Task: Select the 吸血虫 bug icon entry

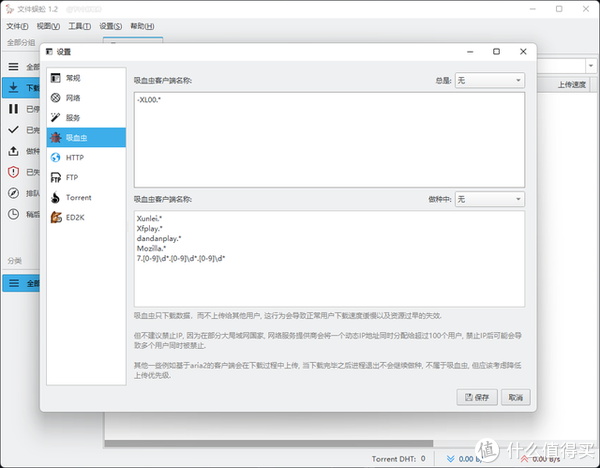Action: click(55, 137)
